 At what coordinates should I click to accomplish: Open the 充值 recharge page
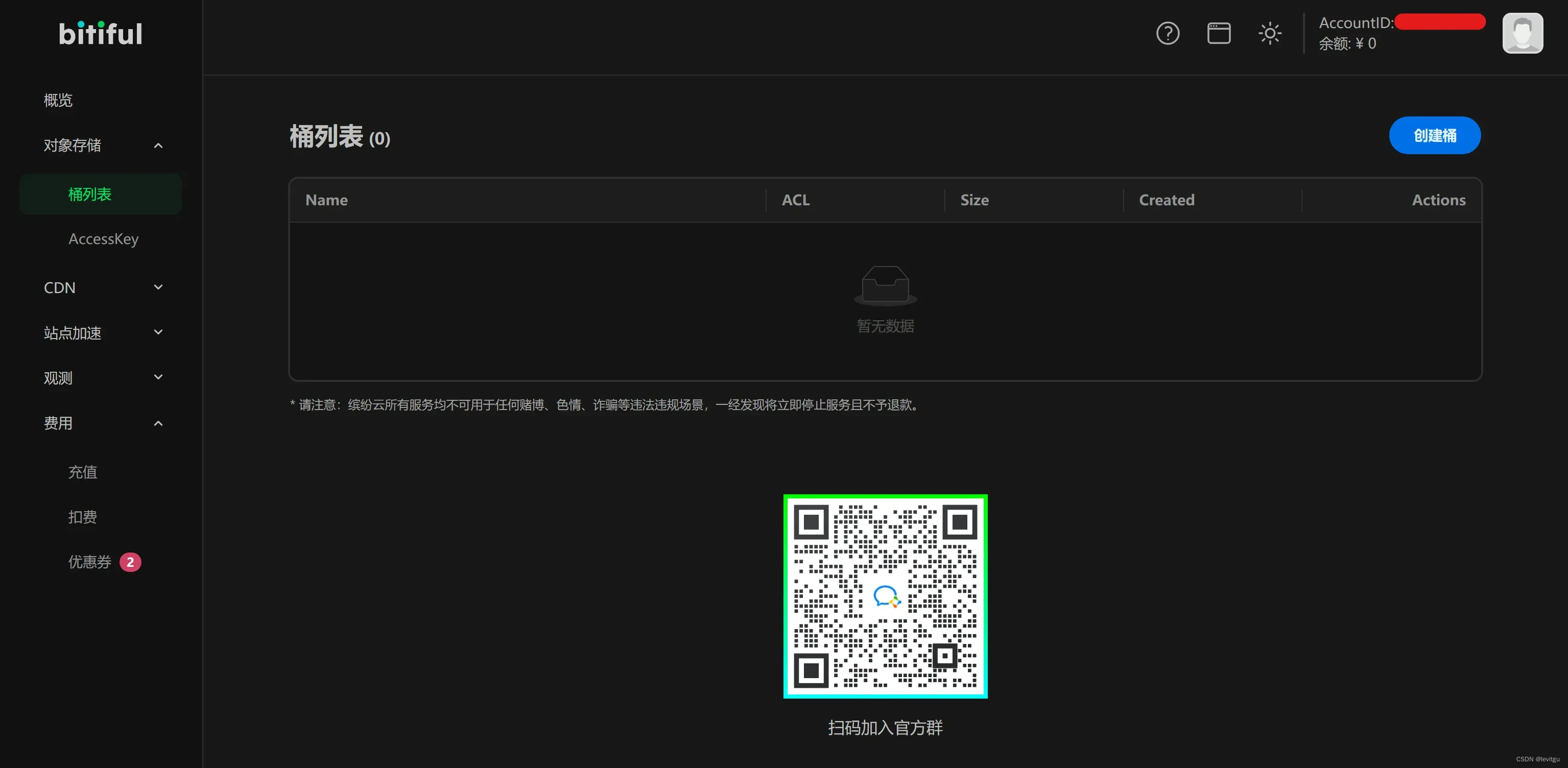tap(83, 472)
